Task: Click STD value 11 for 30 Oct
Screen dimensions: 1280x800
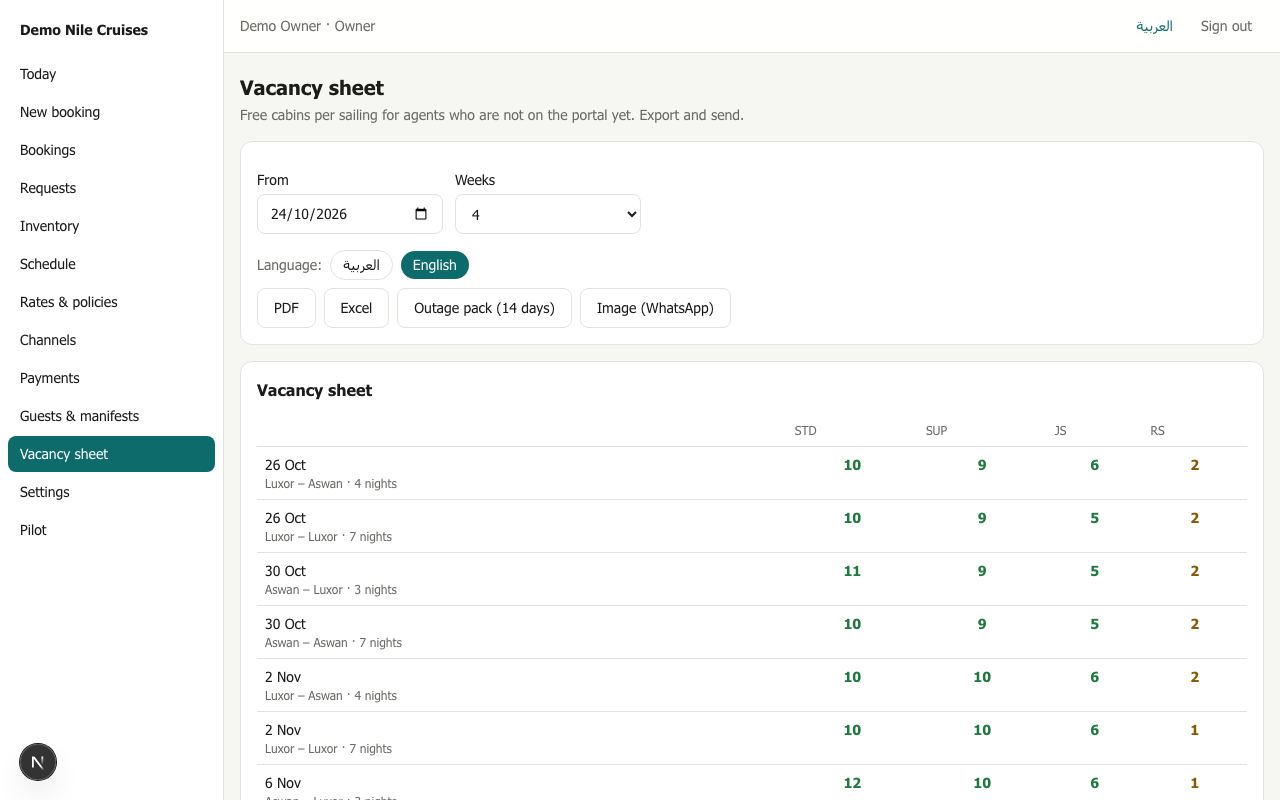Action: [x=852, y=571]
